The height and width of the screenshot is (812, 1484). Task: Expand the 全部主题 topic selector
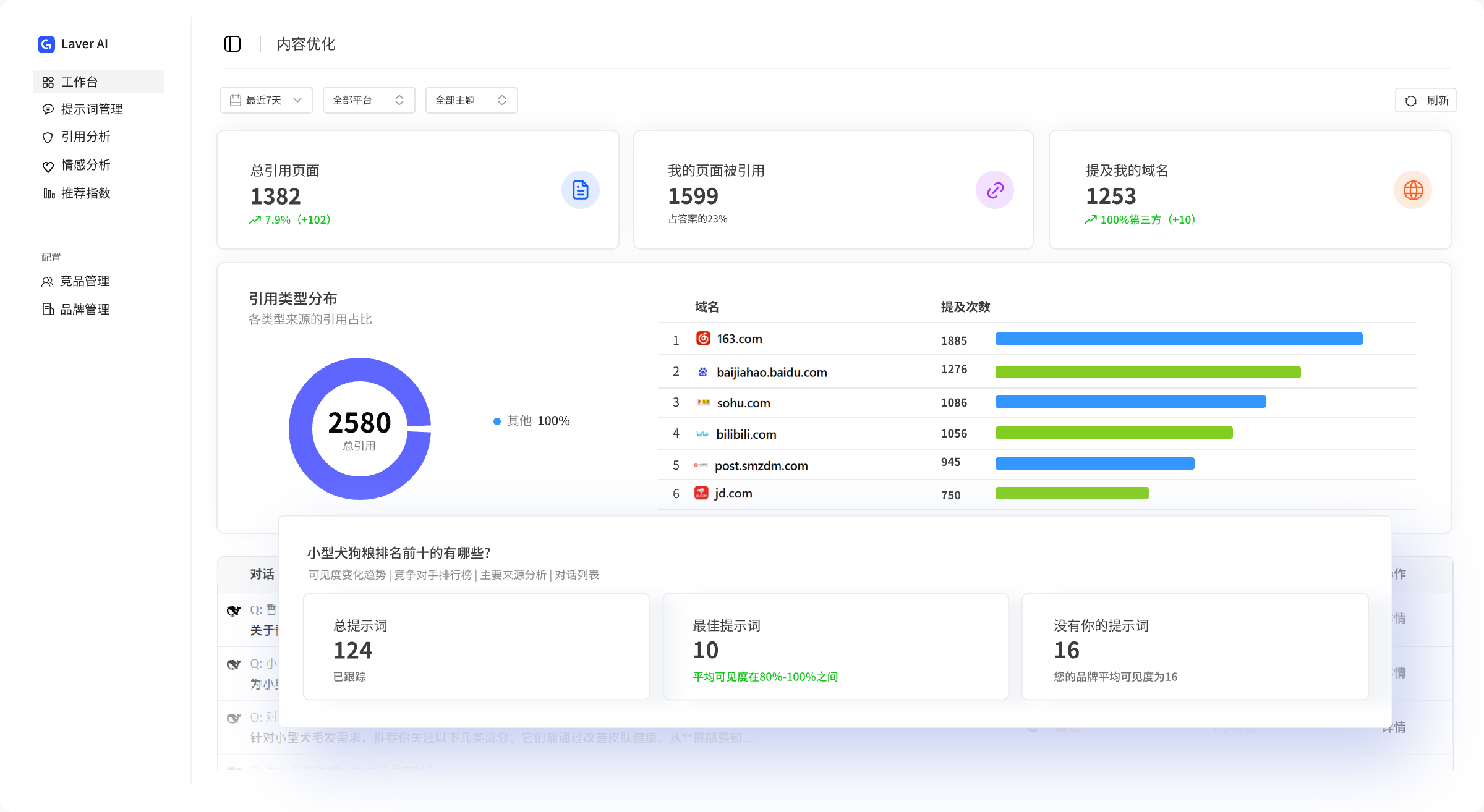[x=471, y=100]
